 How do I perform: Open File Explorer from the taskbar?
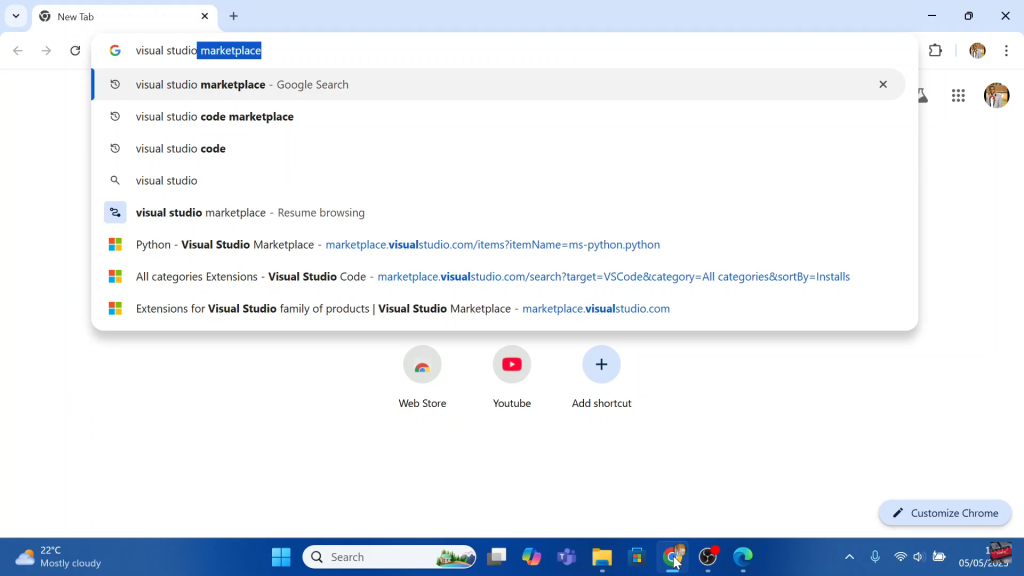[x=601, y=557]
